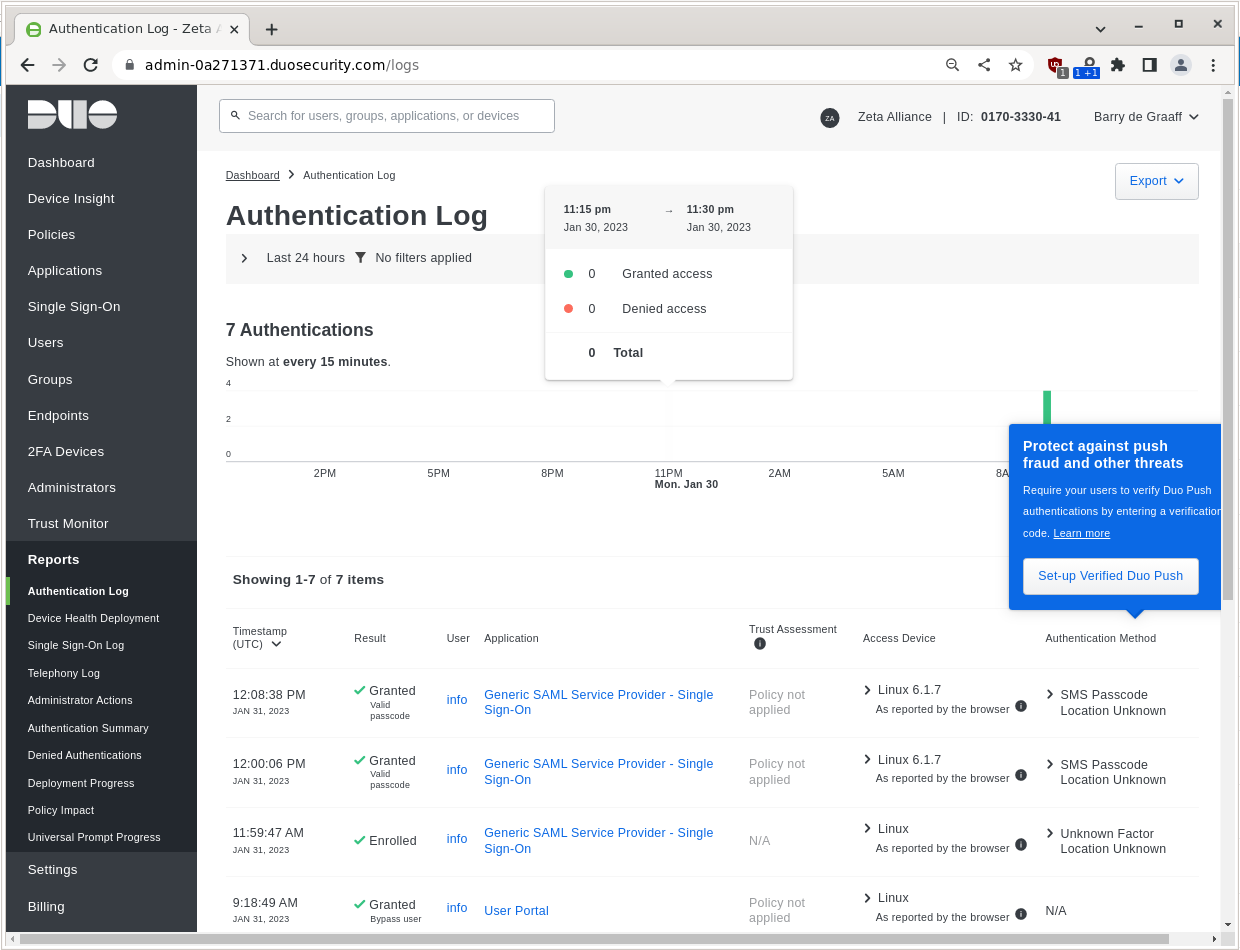This screenshot has width=1240, height=950.
Task: Expand Linux device for 9:18:49 AM row
Action: click(x=868, y=898)
